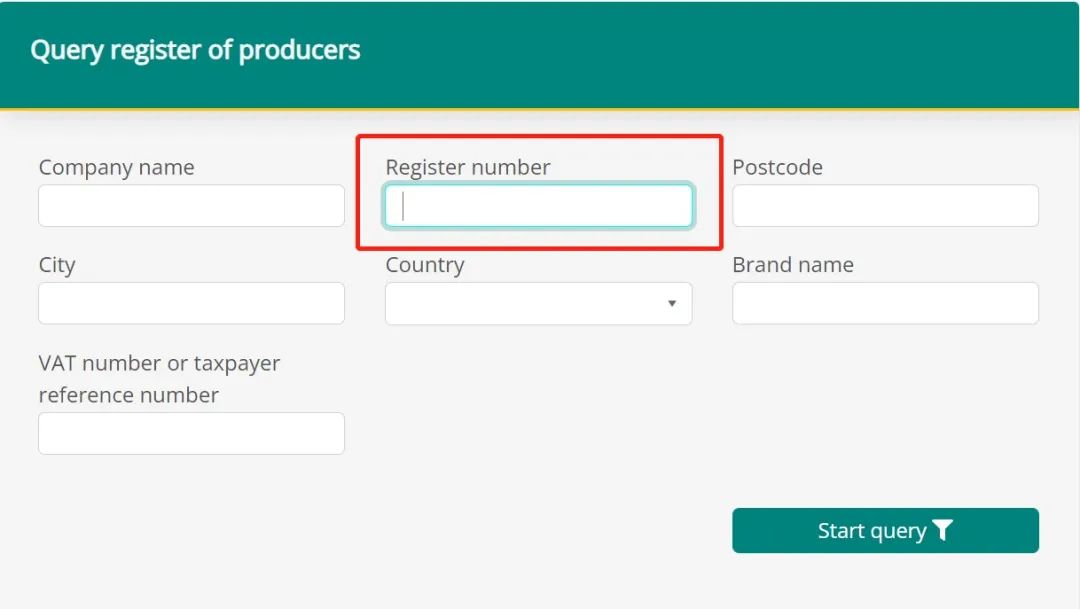The width and height of the screenshot is (1080, 609).
Task: Click the "Country" label text
Action: coord(425,265)
